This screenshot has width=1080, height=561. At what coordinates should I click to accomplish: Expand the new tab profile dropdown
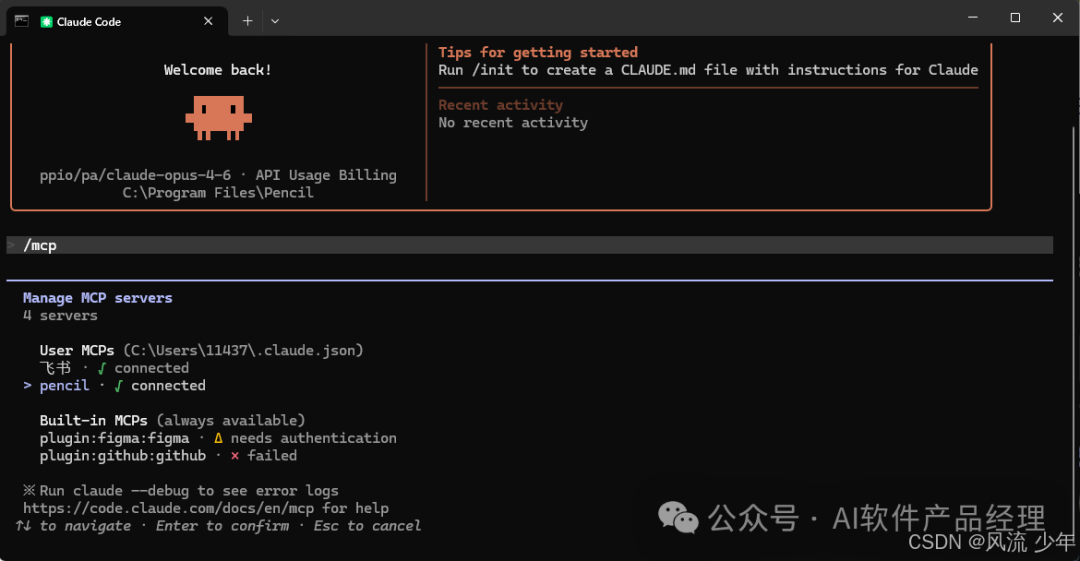[275, 21]
